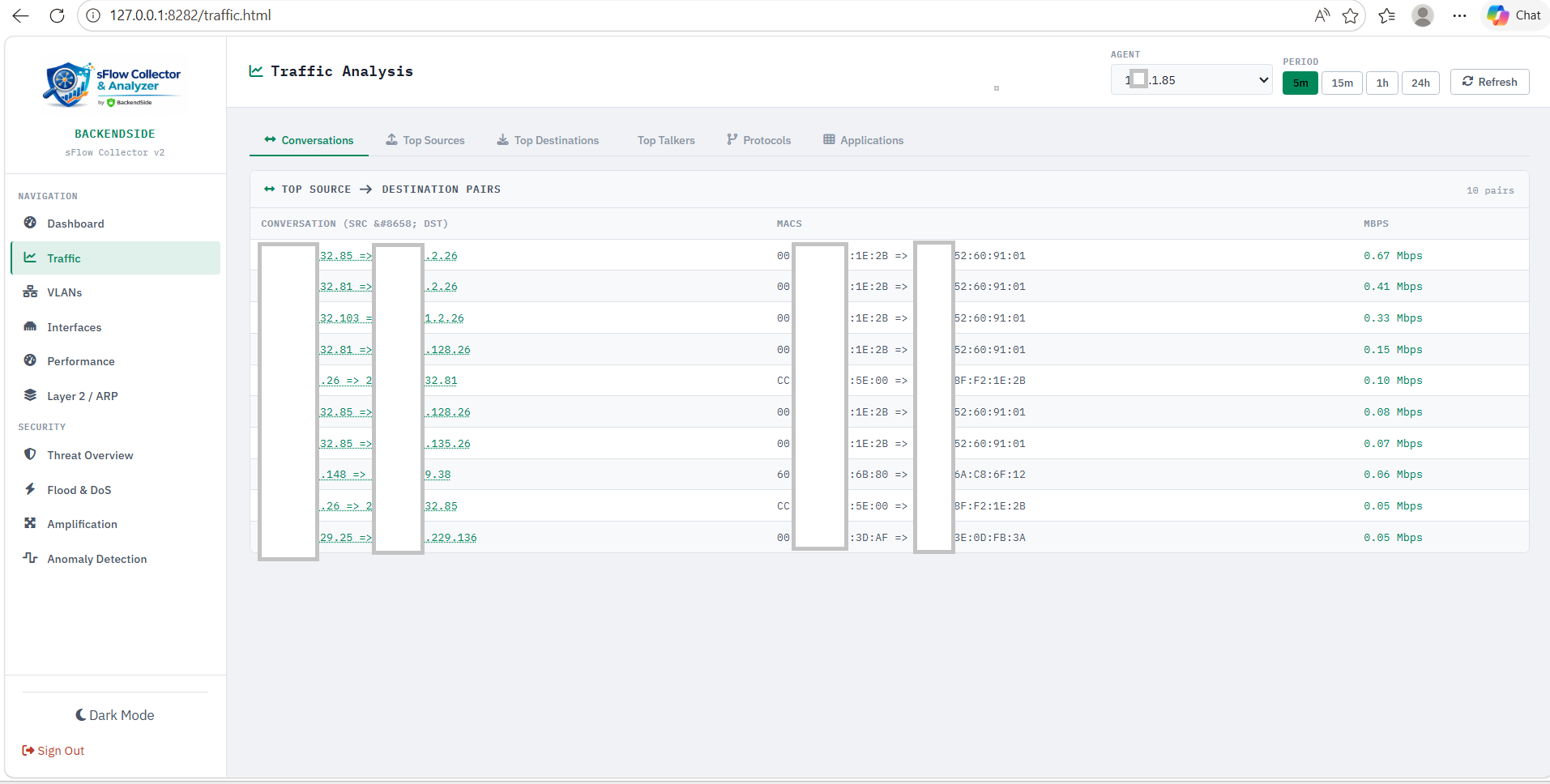Open the Dashboard from the sidebar
Screen dimensions: 1550x784
(75, 224)
